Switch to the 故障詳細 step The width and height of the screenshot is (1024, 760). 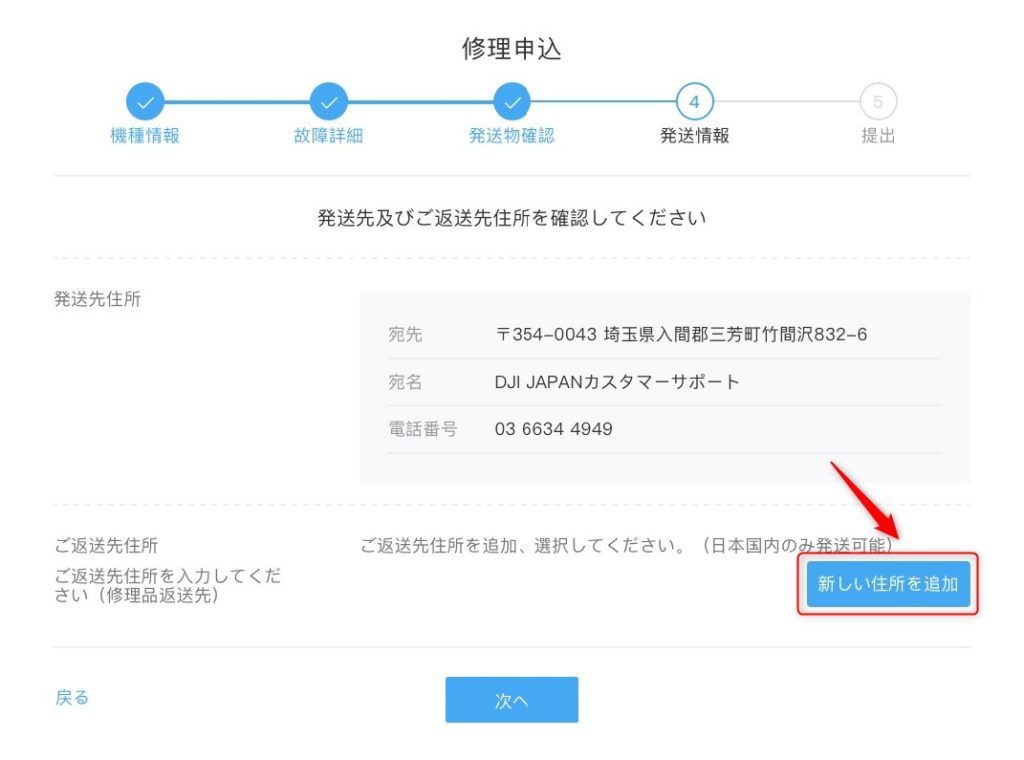coord(328,135)
